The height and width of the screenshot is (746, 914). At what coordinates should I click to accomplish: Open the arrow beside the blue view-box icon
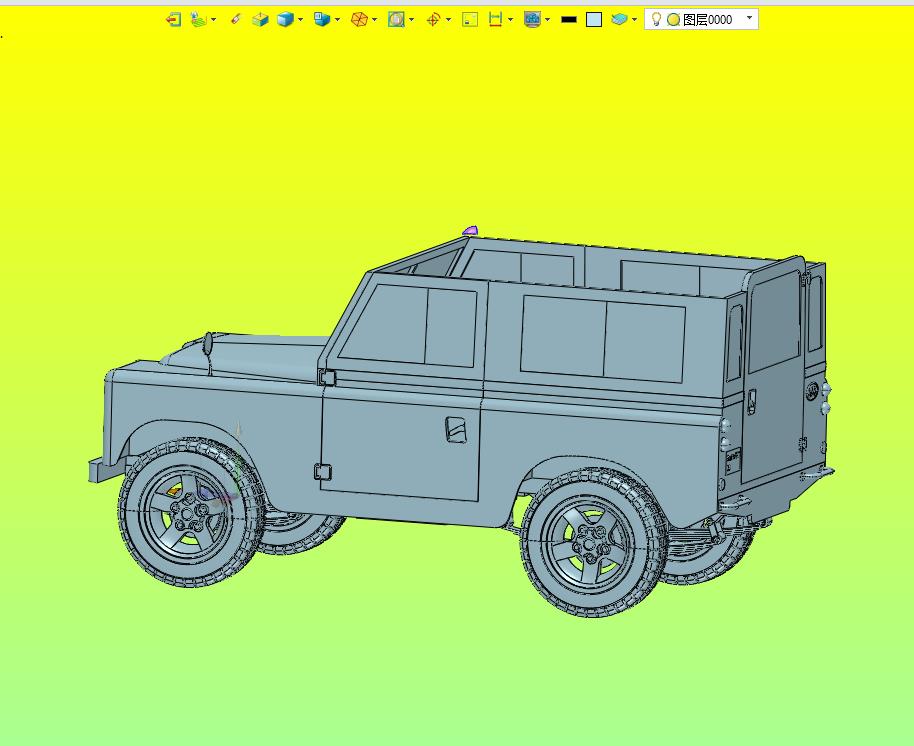tap(337, 20)
